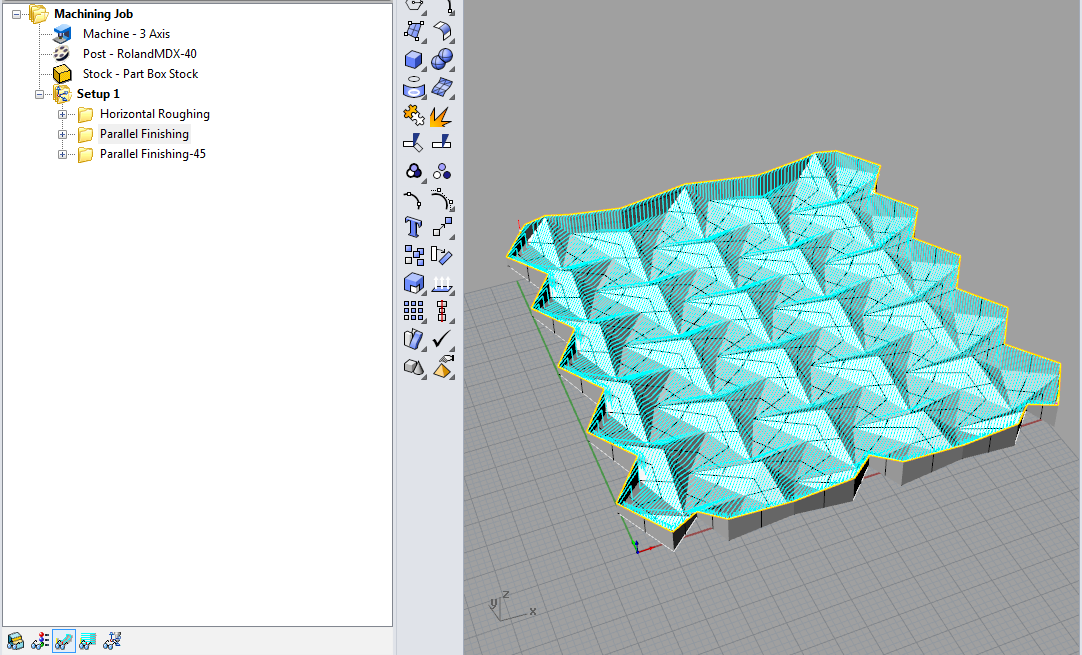Select Post - RolandMDX-40 entry

pos(139,54)
